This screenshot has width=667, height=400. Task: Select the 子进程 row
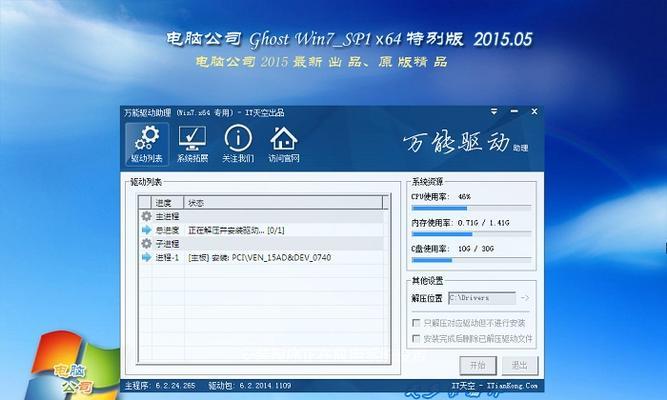click(x=261, y=243)
